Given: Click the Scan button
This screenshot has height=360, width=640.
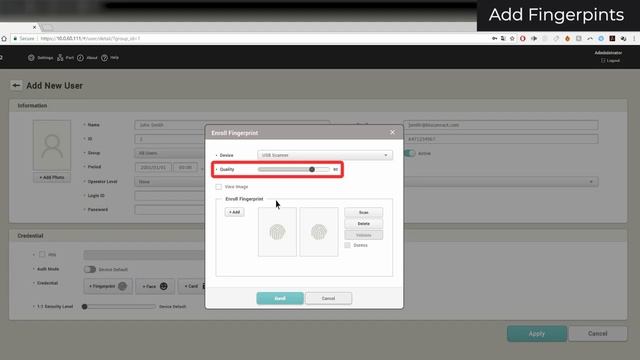Looking at the screenshot, I should 363,212.
